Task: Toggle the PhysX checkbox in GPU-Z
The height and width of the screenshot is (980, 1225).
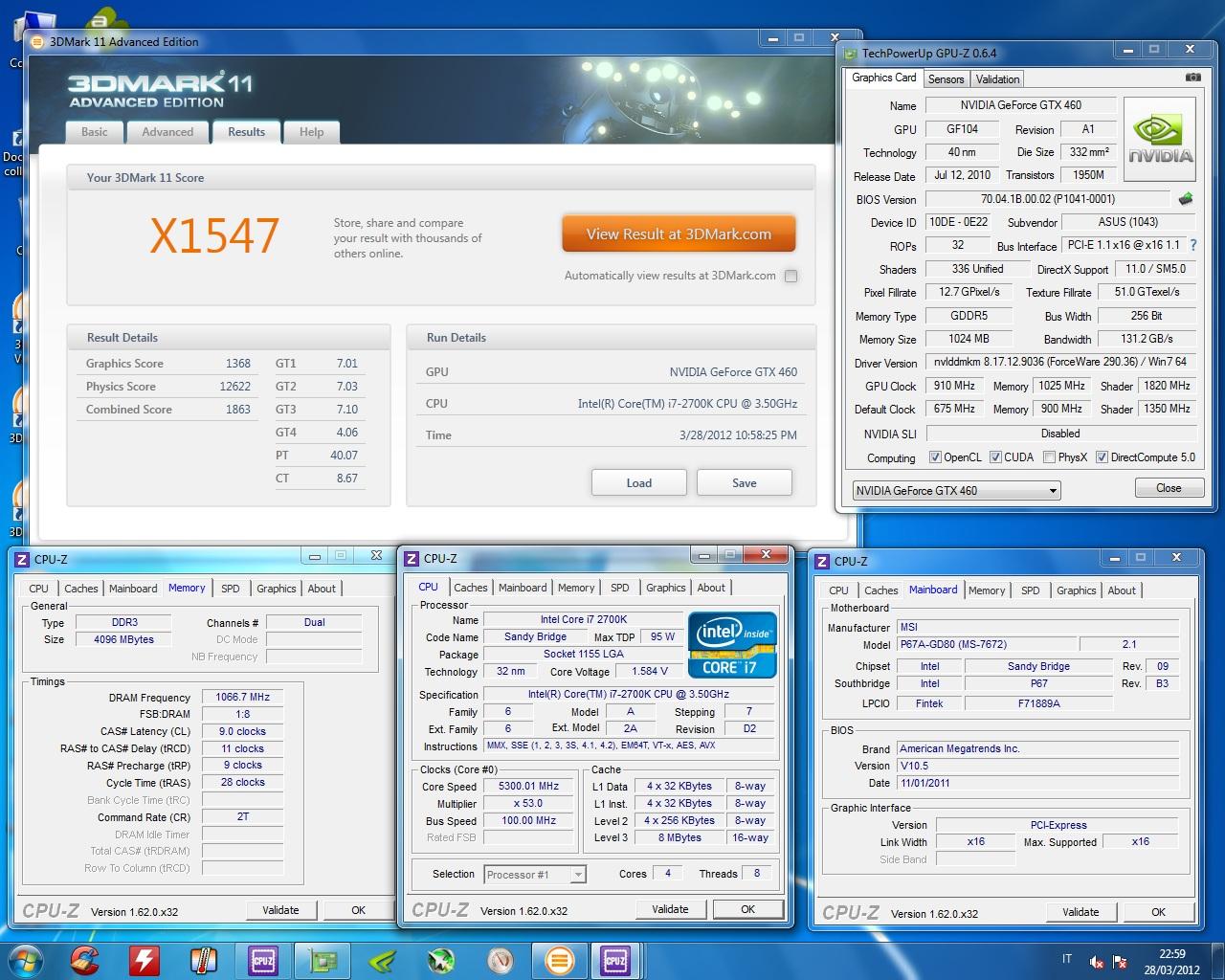Action: click(x=1049, y=457)
